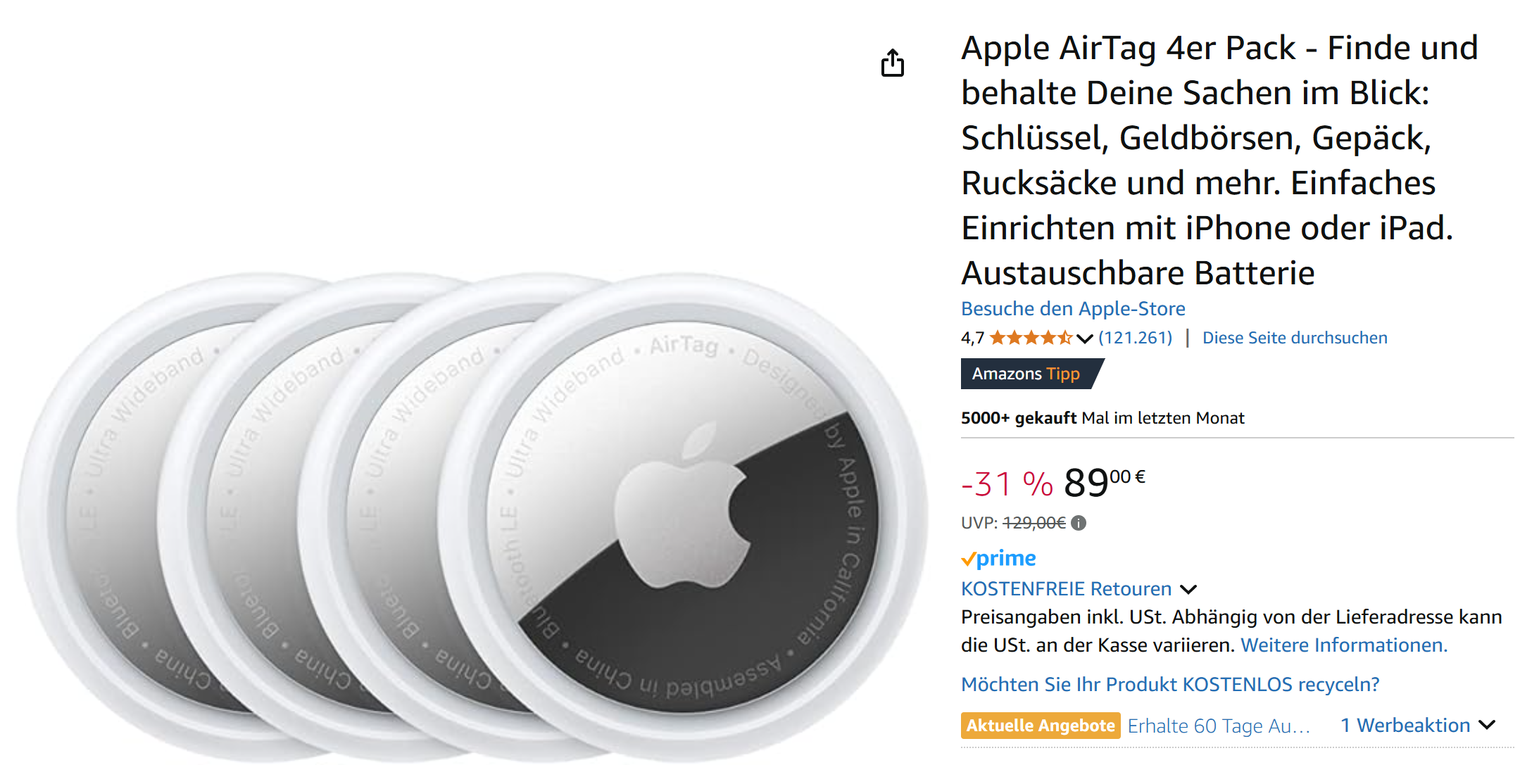
Task: Click the KOSTENFREIE Retouren text link
Action: click(1066, 589)
